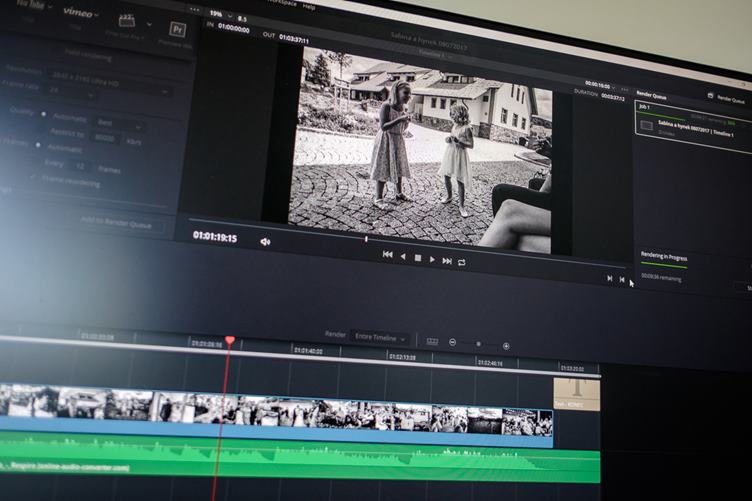Toggle the timeline view options icon
The image size is (752, 501).
(x=432, y=341)
